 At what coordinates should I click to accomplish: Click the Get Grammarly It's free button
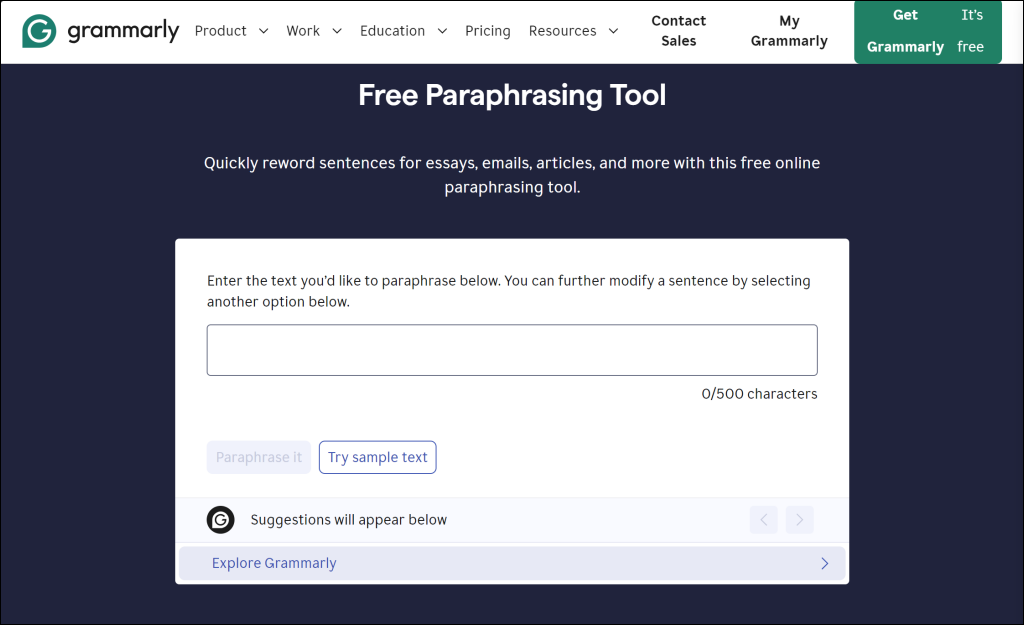[927, 31]
